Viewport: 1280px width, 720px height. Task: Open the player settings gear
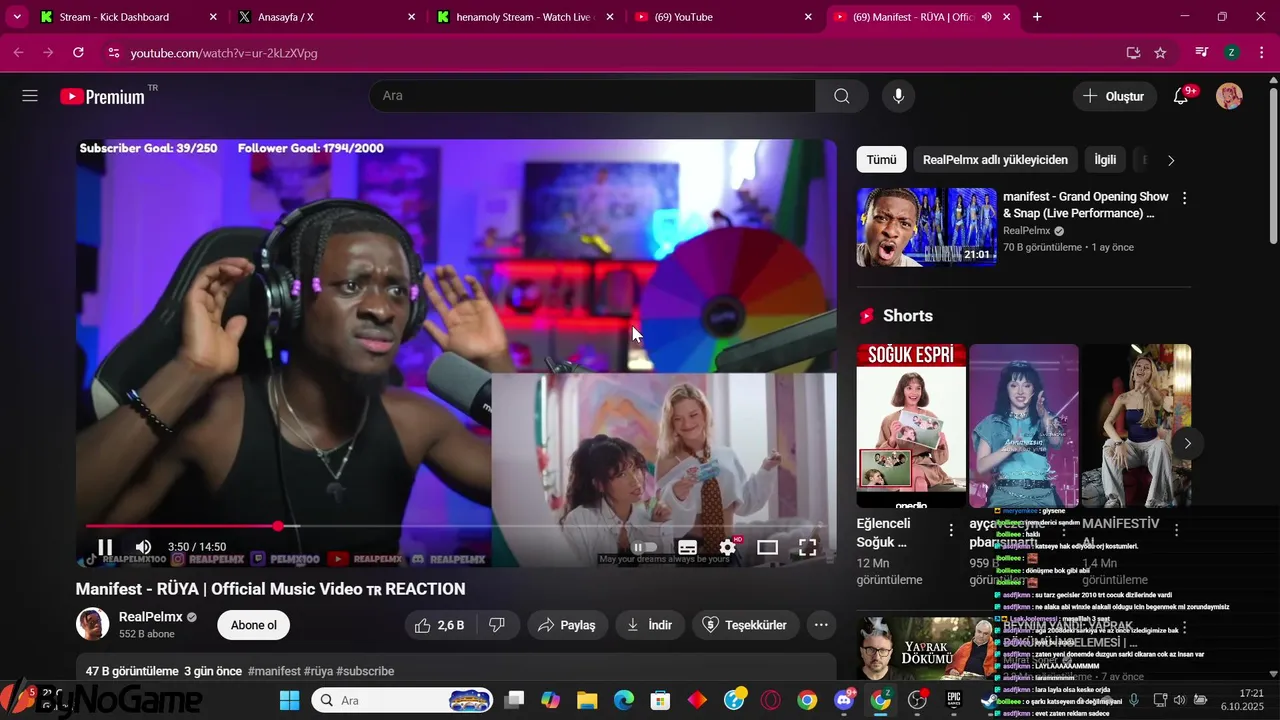728,547
